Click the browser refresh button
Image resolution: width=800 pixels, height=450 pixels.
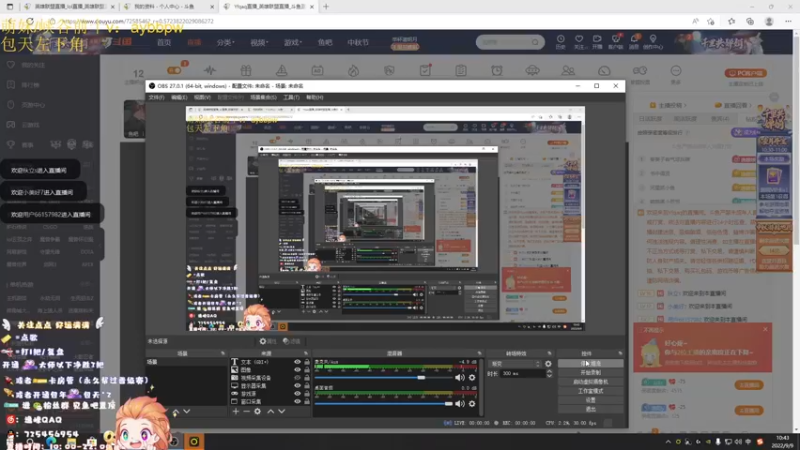(x=30, y=21)
